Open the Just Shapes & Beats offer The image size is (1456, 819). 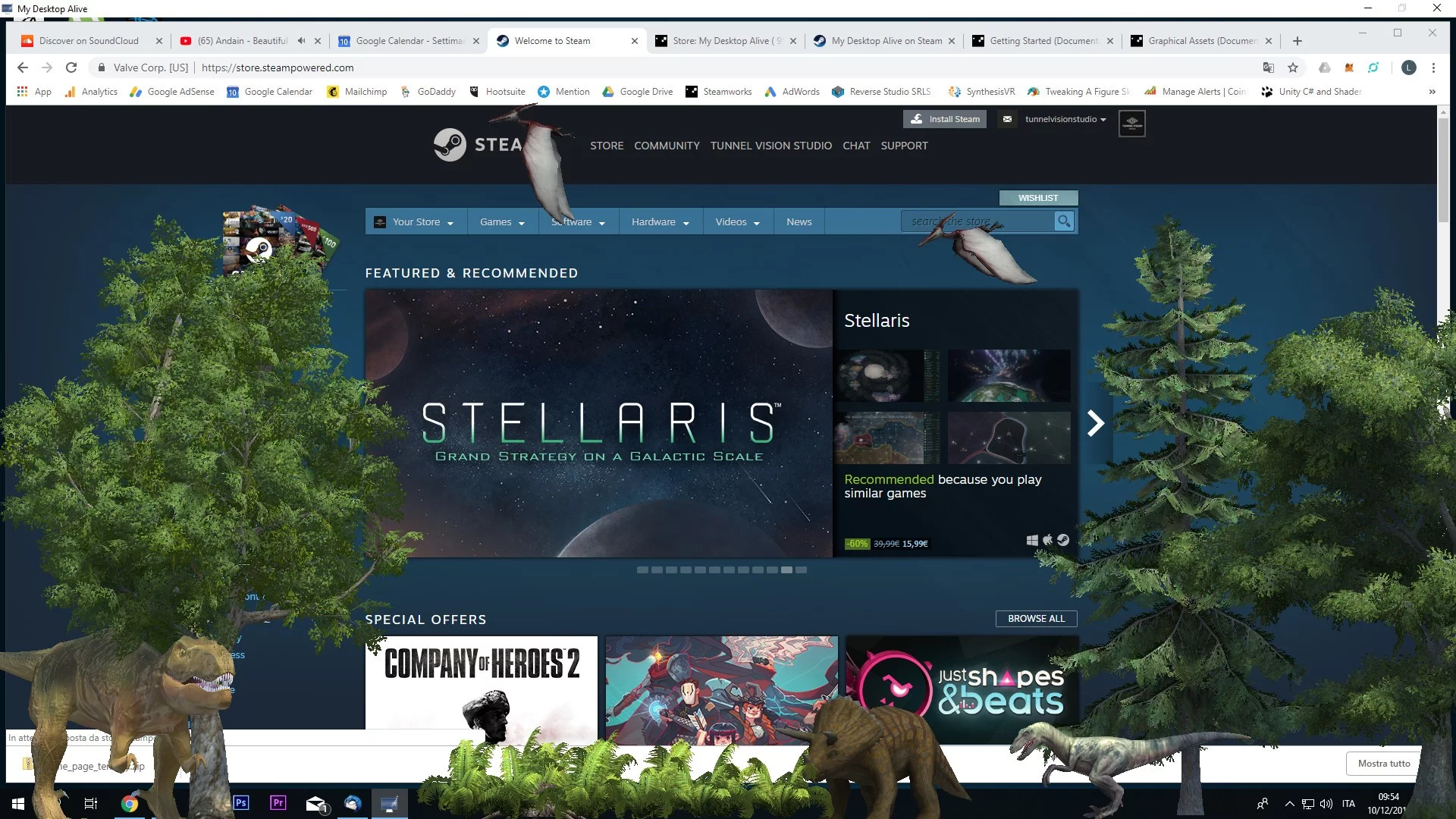point(962,690)
